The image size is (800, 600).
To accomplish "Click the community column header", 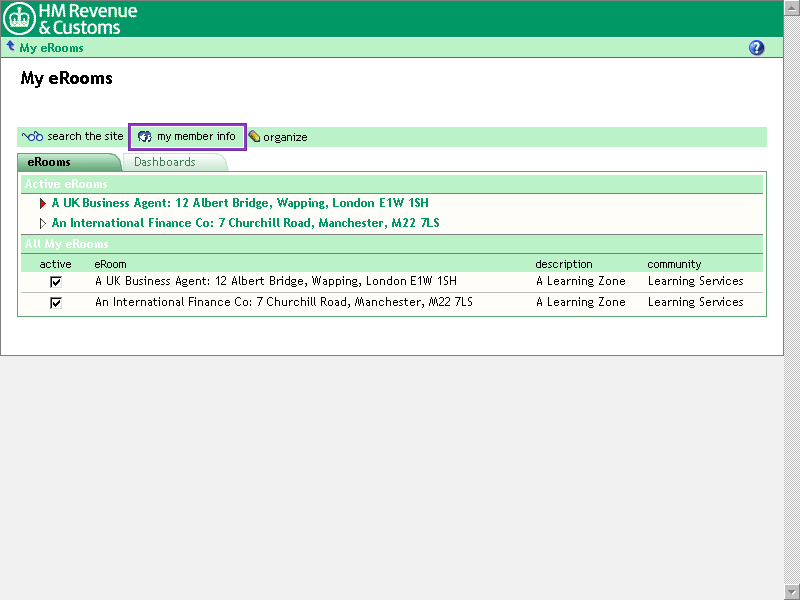I will point(674,264).
